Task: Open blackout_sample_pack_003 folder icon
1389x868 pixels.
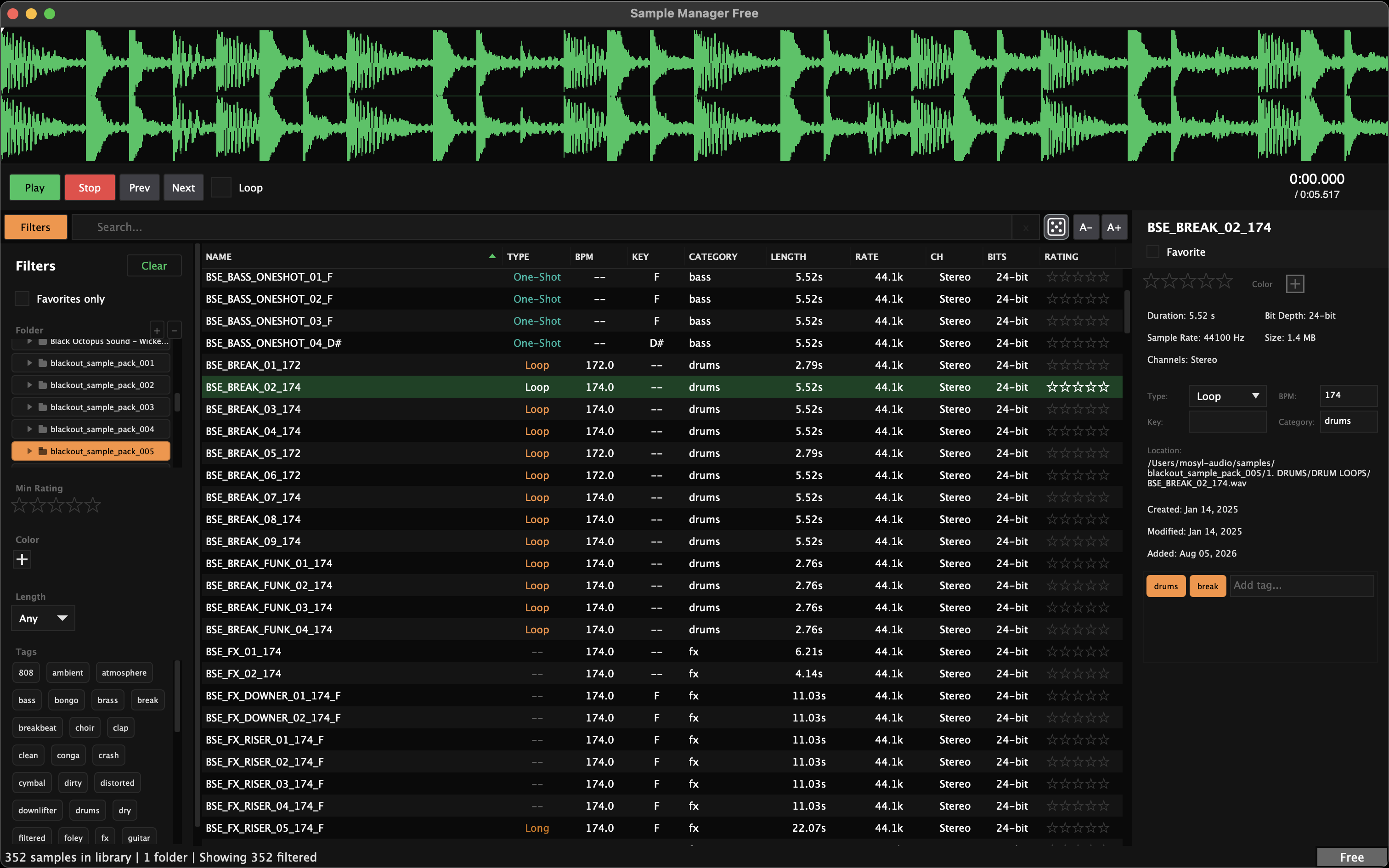Action: (x=42, y=407)
